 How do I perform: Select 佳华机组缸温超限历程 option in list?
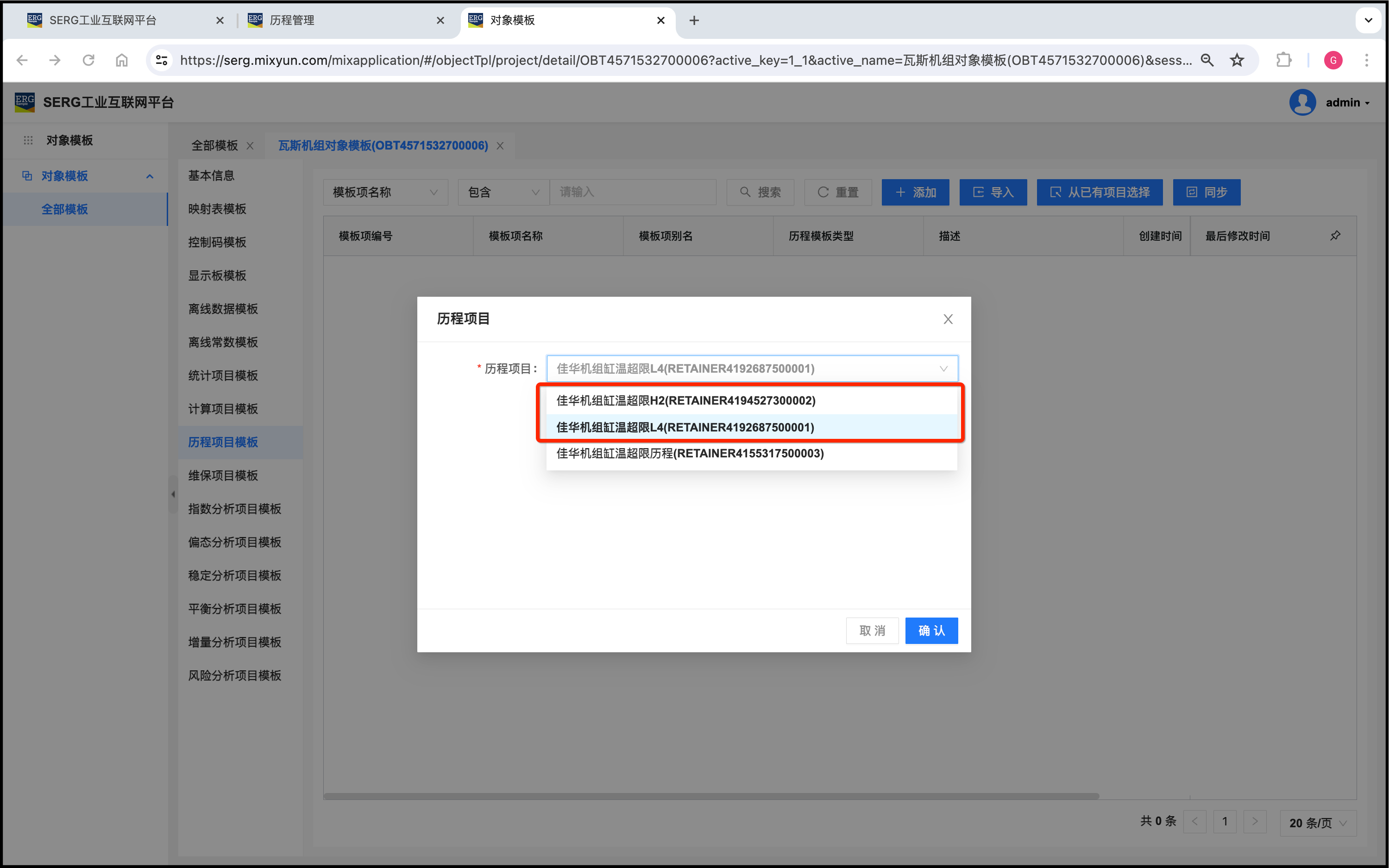tap(690, 454)
